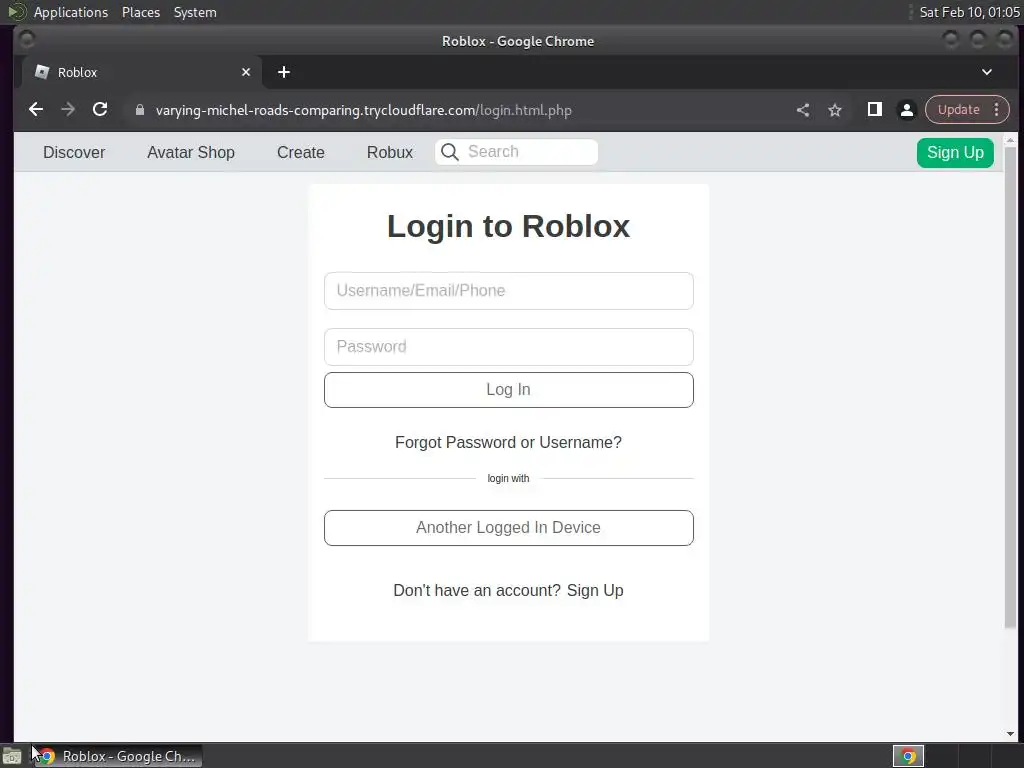Expand the tab search chevron

987,72
